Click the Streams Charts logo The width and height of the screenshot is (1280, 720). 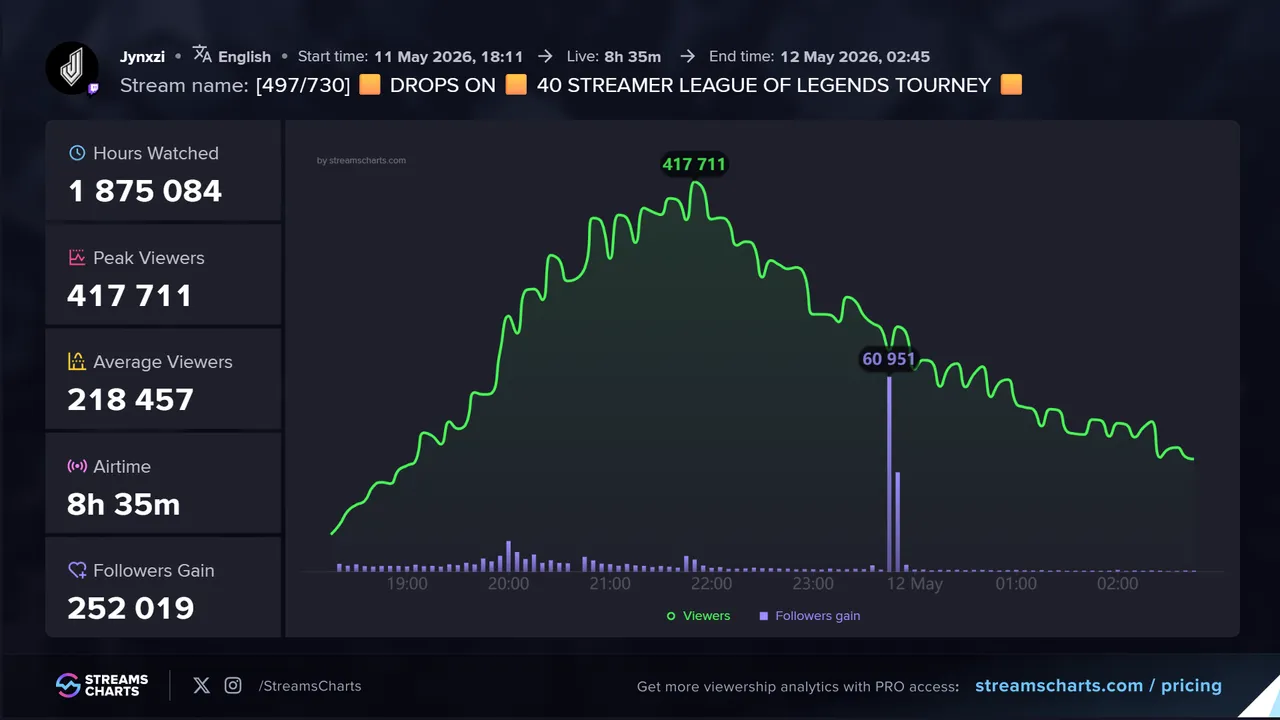click(102, 685)
